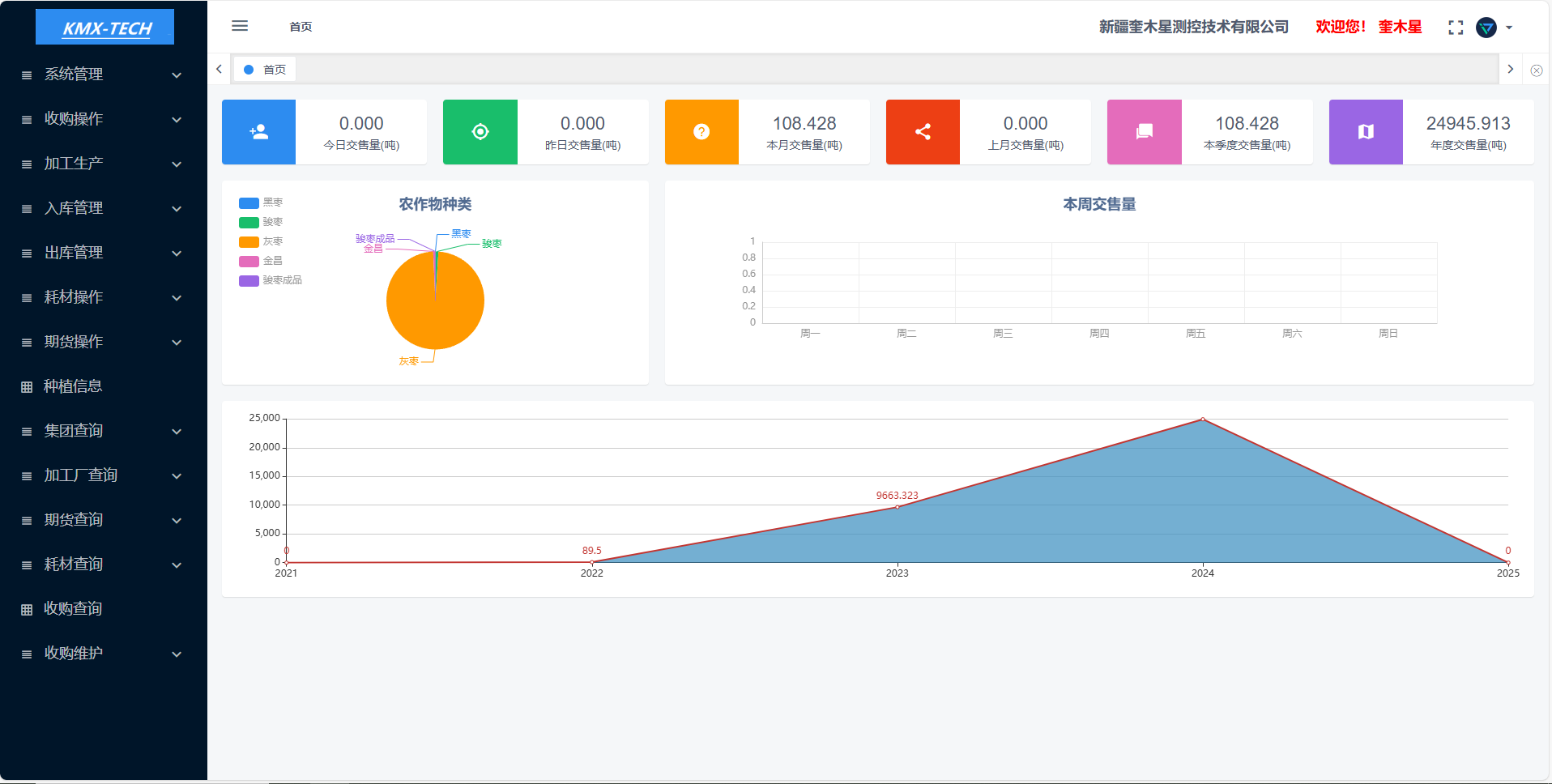Image resolution: width=1552 pixels, height=784 pixels.
Task: Open user avatar dropdown arrow
Action: click(1509, 28)
